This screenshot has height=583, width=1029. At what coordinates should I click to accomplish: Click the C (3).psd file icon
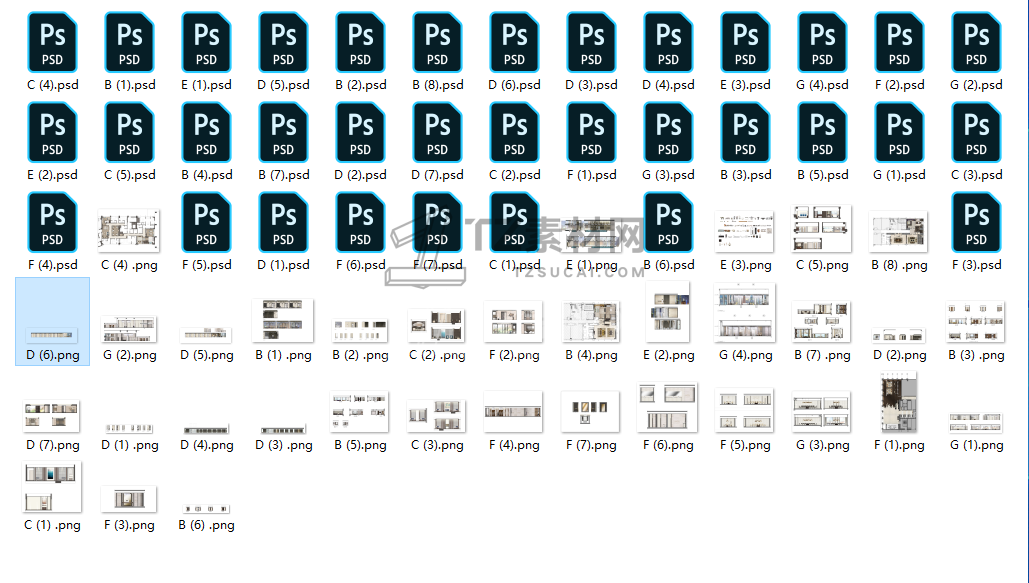coord(976,132)
